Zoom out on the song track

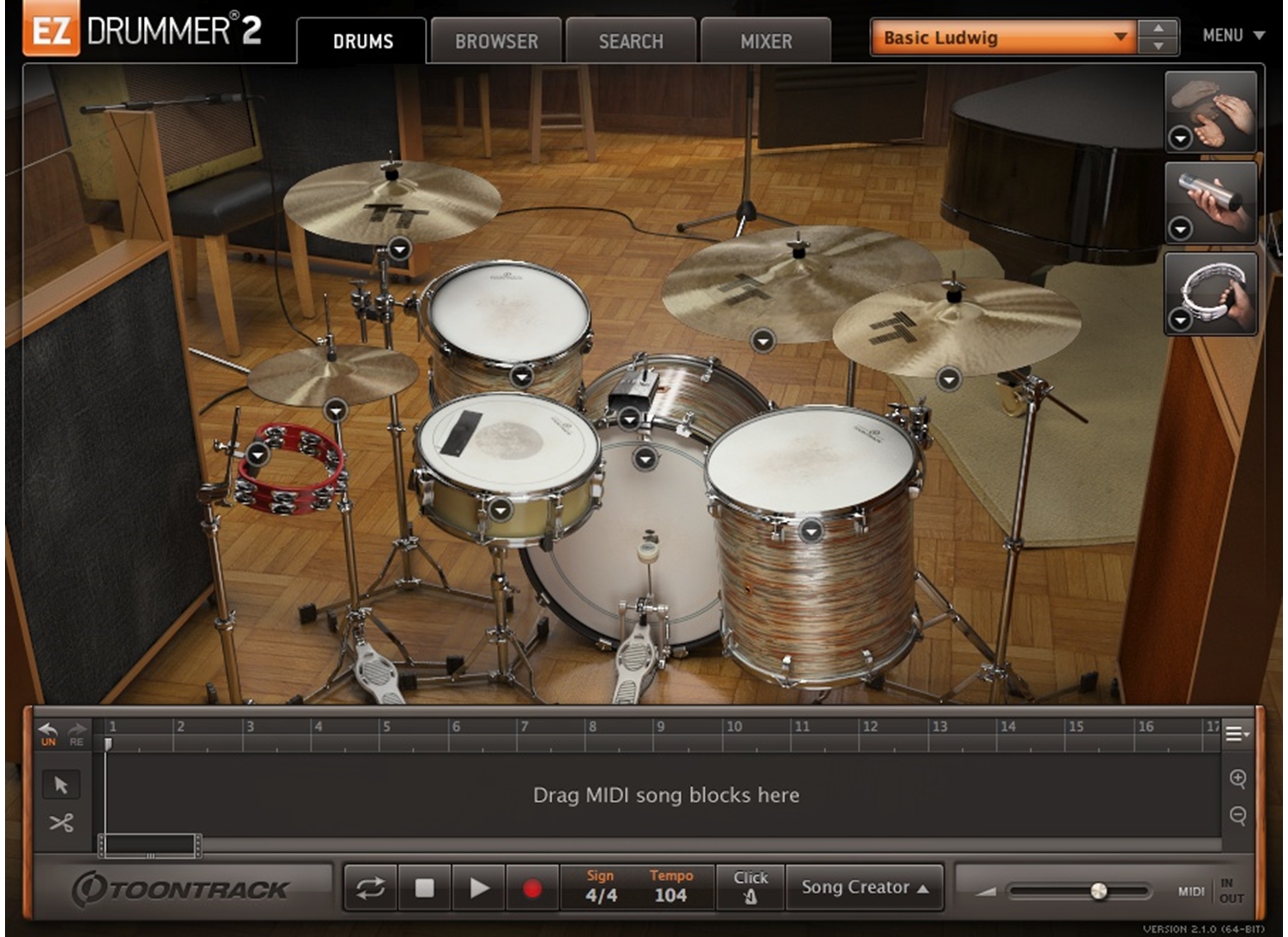(x=1238, y=815)
